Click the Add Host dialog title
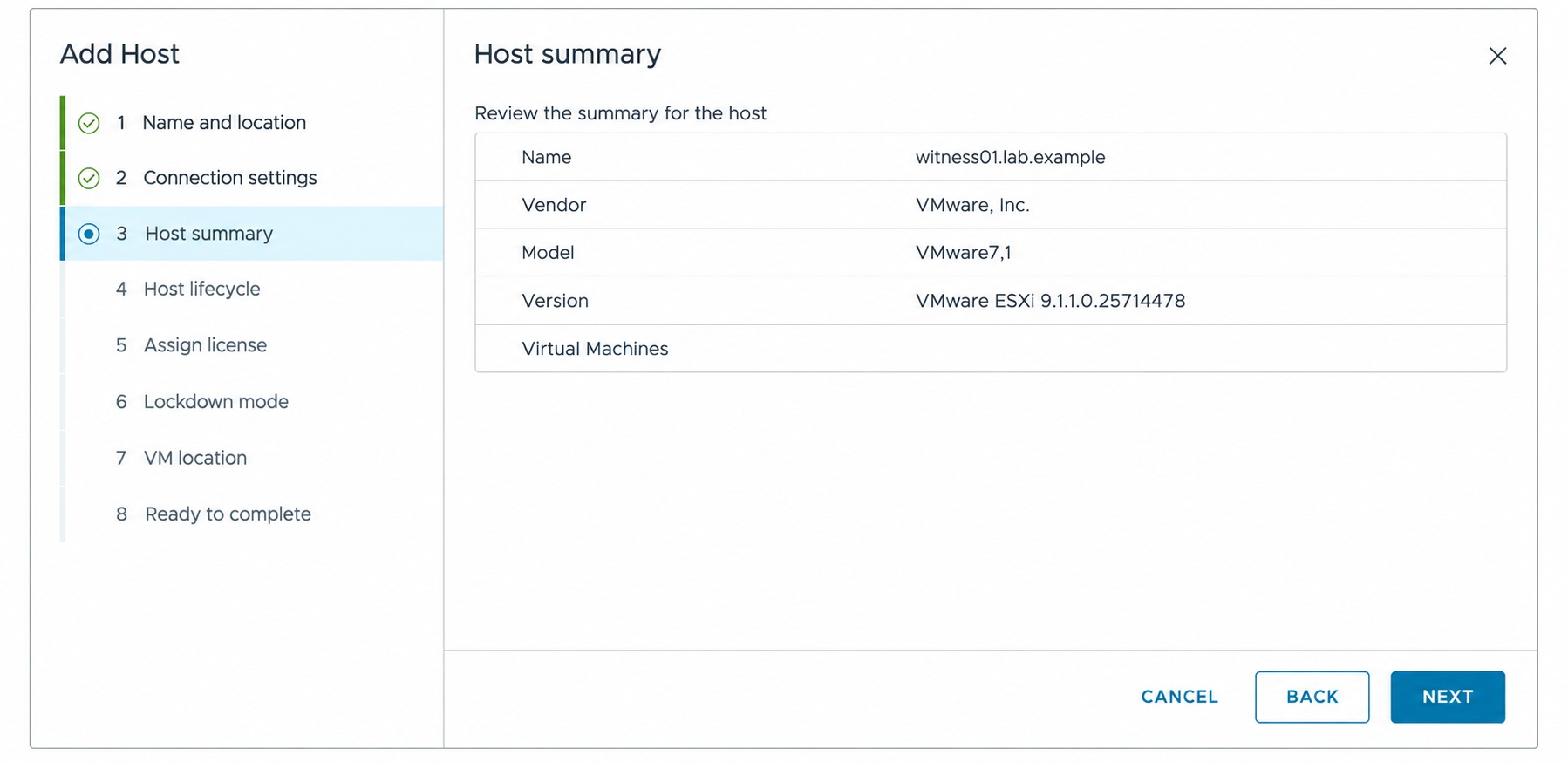 click(119, 54)
